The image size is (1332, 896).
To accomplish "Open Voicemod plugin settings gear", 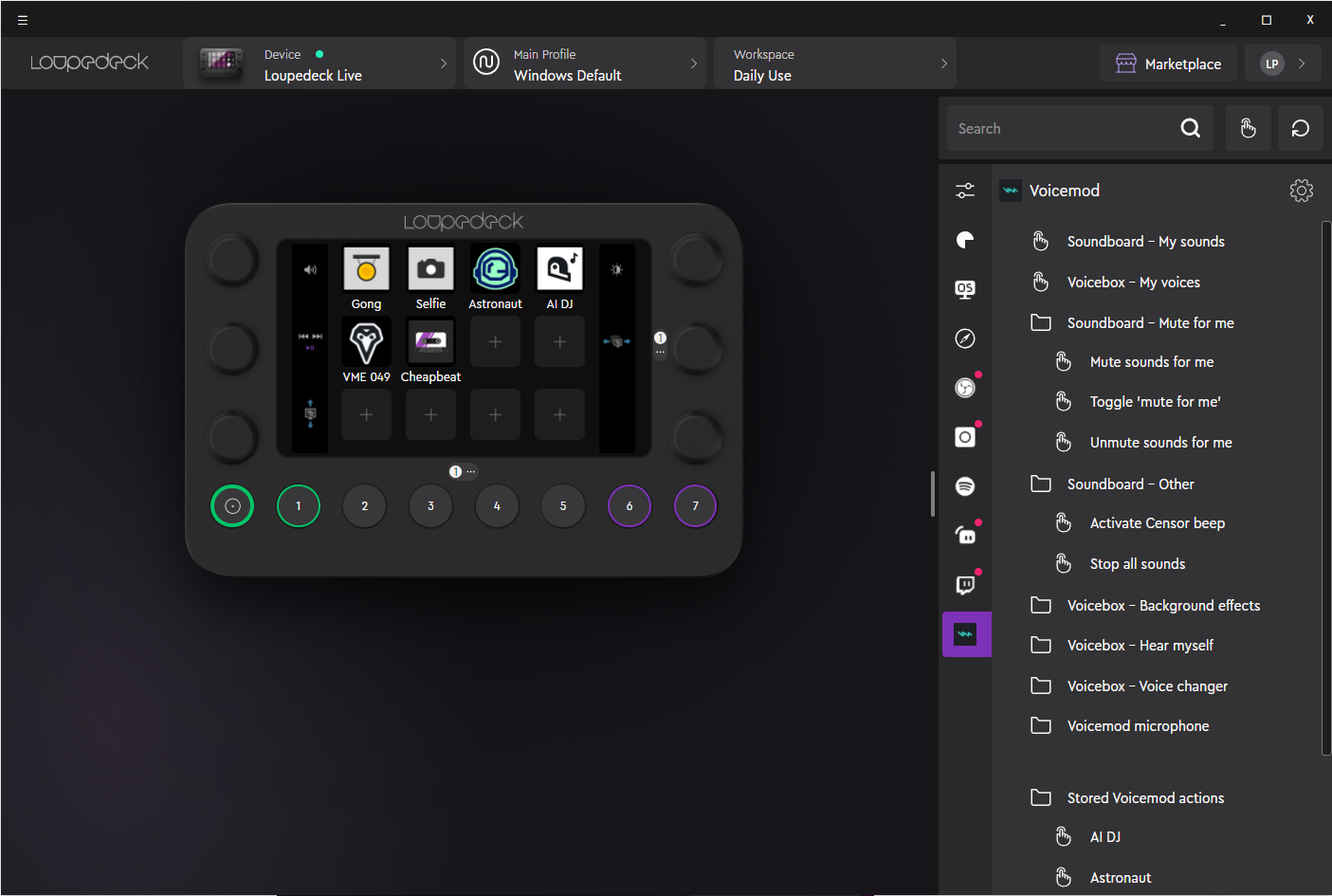I will (x=1302, y=191).
